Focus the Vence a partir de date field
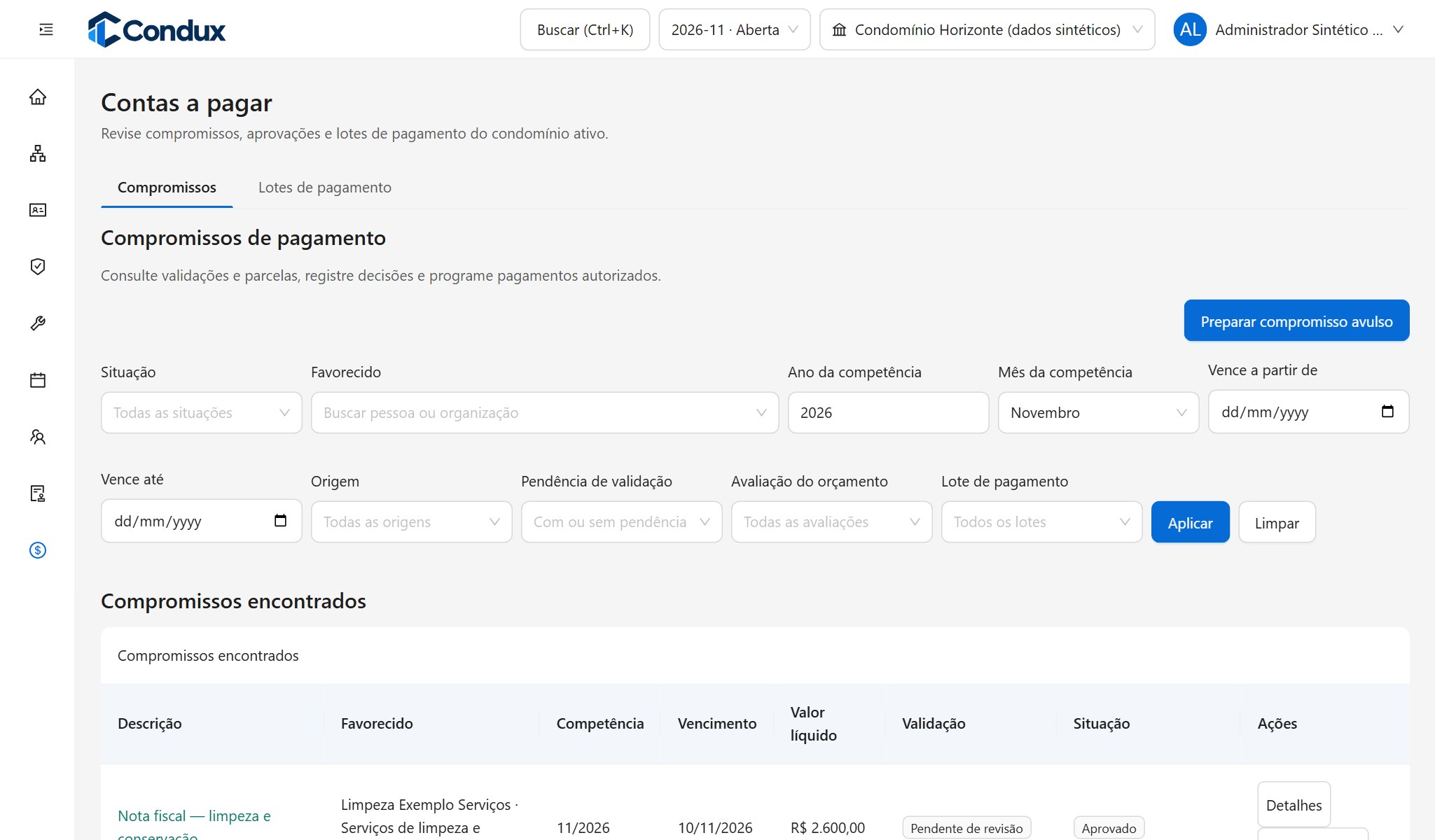1435x840 pixels. coord(1308,412)
